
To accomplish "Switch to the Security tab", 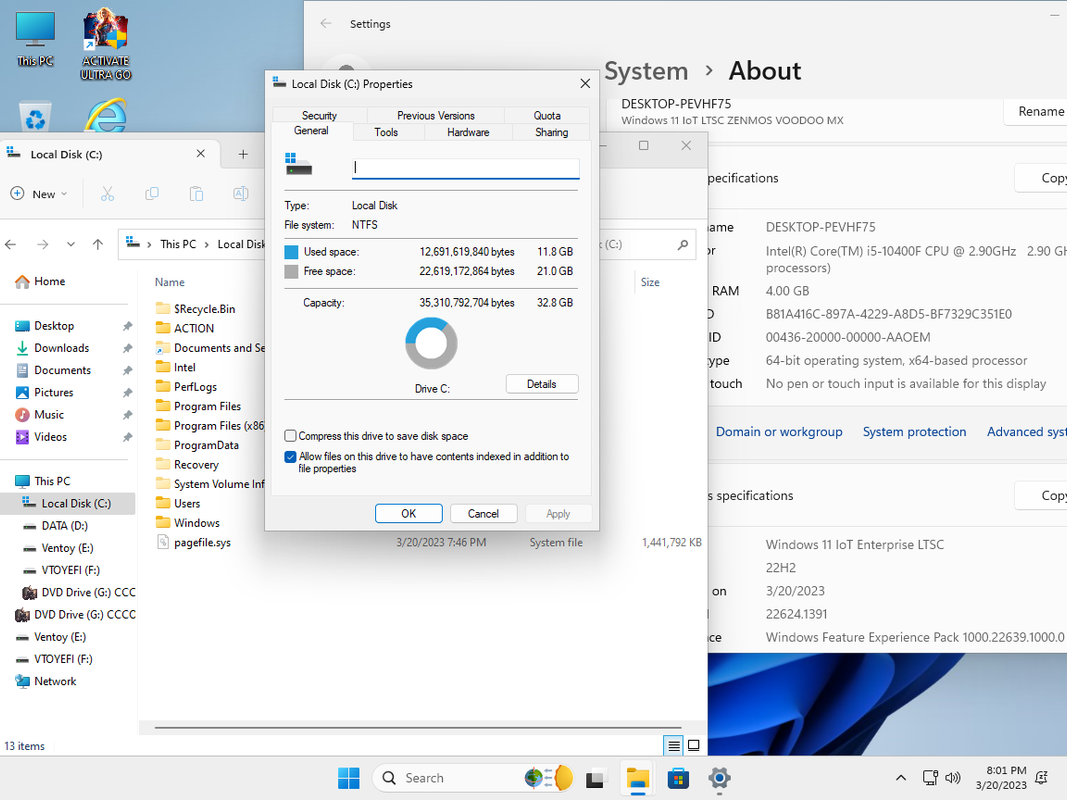I will click(319, 116).
